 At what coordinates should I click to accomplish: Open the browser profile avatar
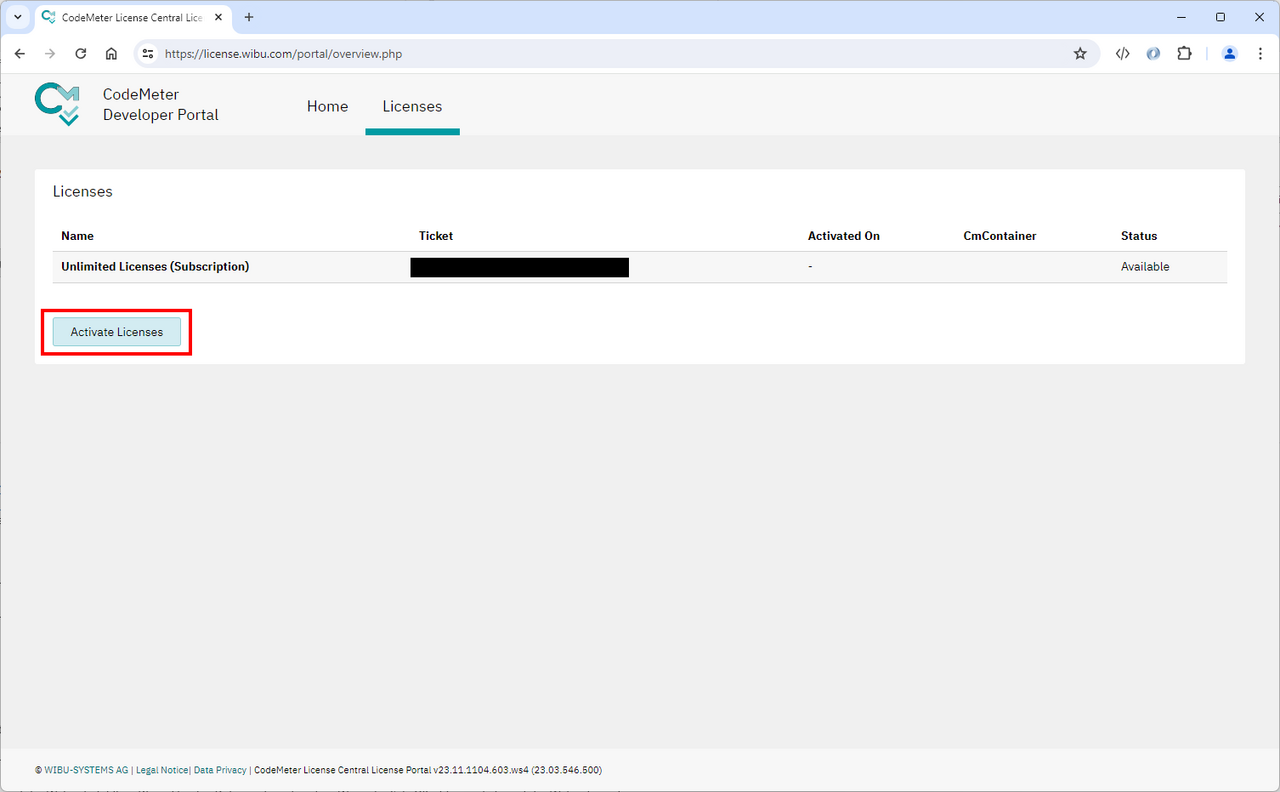[x=1230, y=54]
